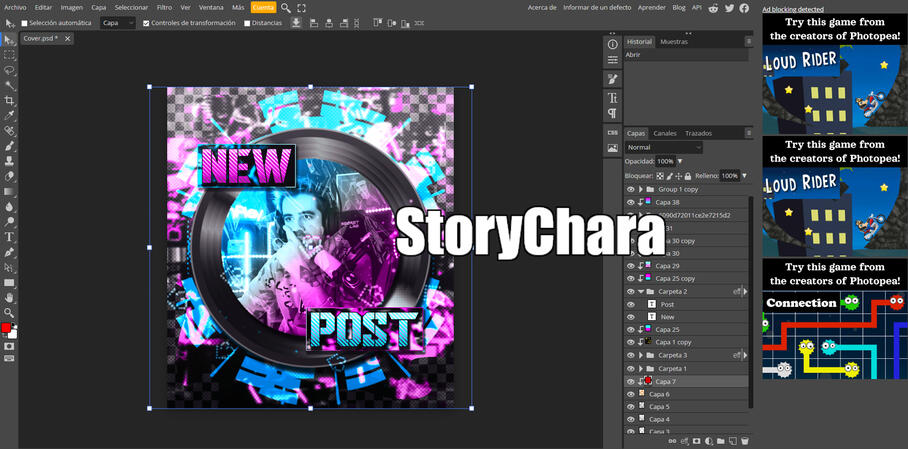Screen dimensions: 908x449
Task: Choose the Hand tool
Action: coord(9,298)
